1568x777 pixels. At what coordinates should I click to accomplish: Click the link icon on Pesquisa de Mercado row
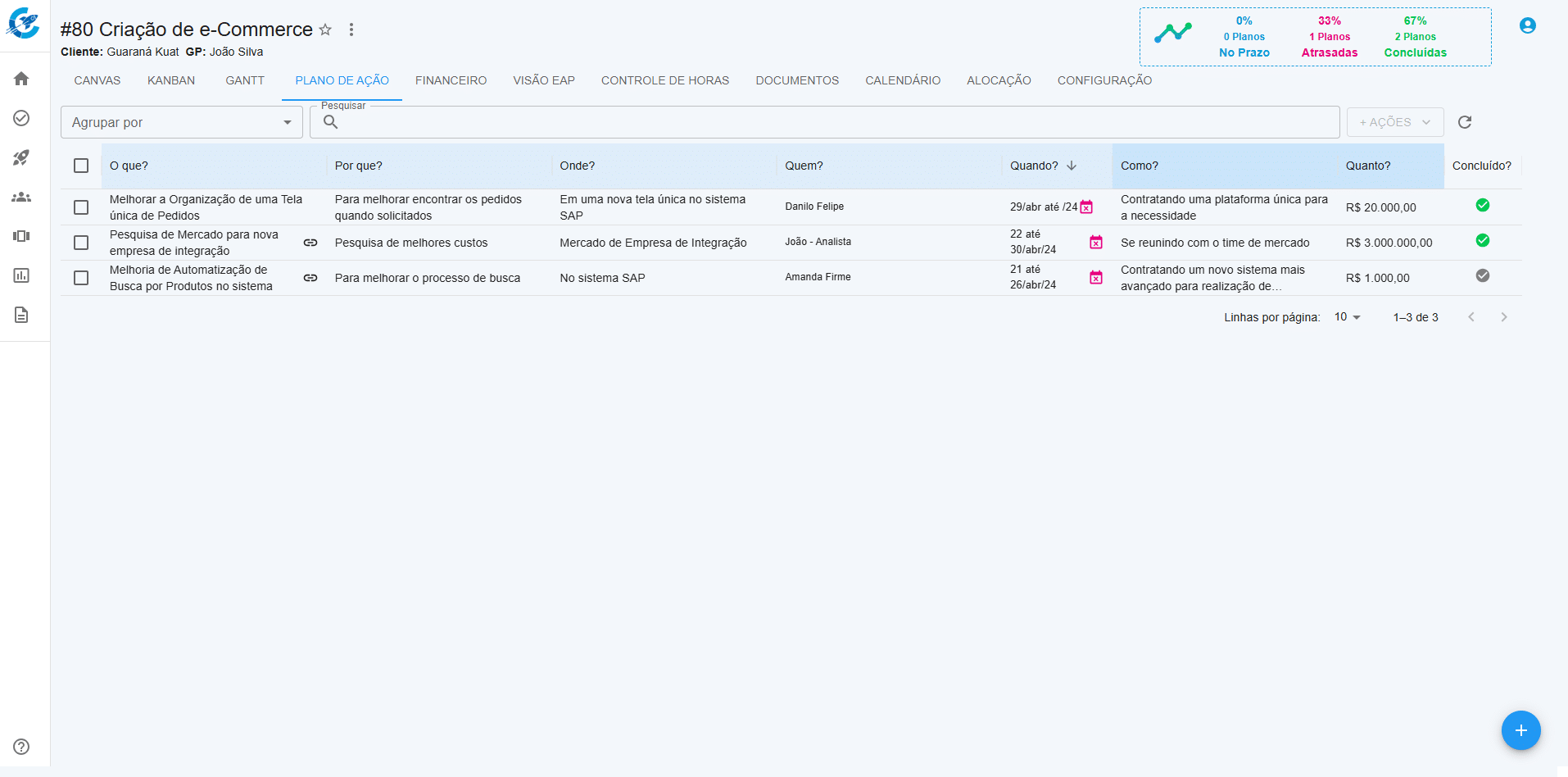[x=310, y=243]
